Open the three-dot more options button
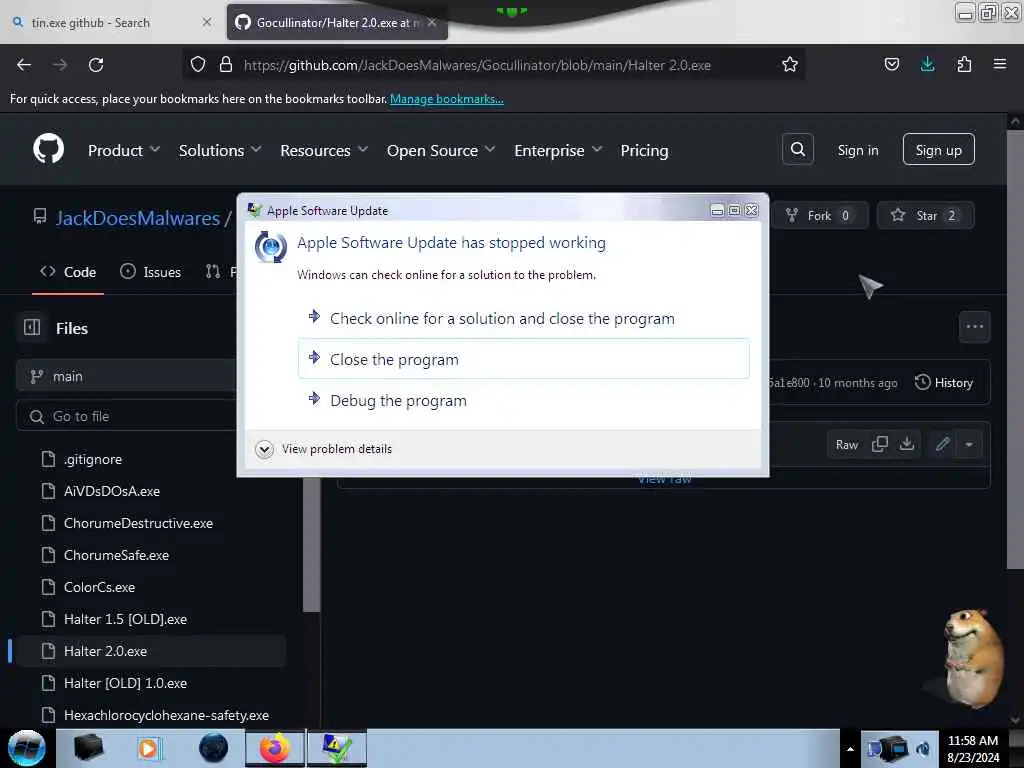 click(x=974, y=327)
